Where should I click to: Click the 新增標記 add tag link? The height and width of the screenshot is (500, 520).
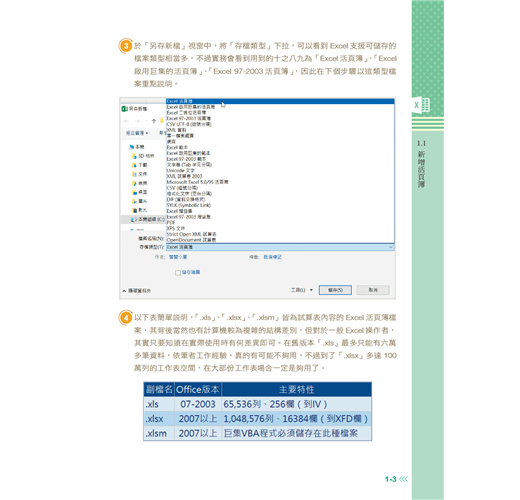tap(273, 257)
